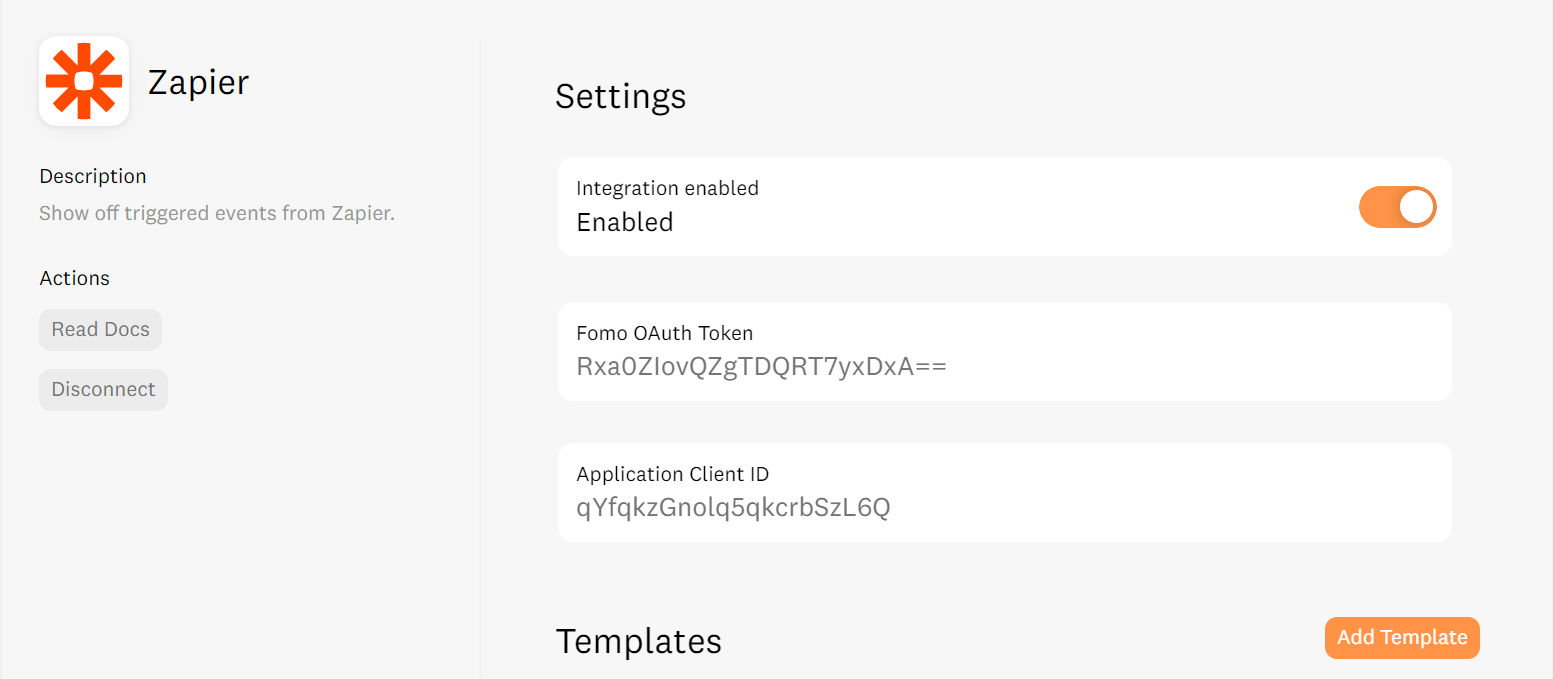The width and height of the screenshot is (1553, 679).
Task: Click 'Show off triggered events from Zapier.' text
Action: click(217, 214)
